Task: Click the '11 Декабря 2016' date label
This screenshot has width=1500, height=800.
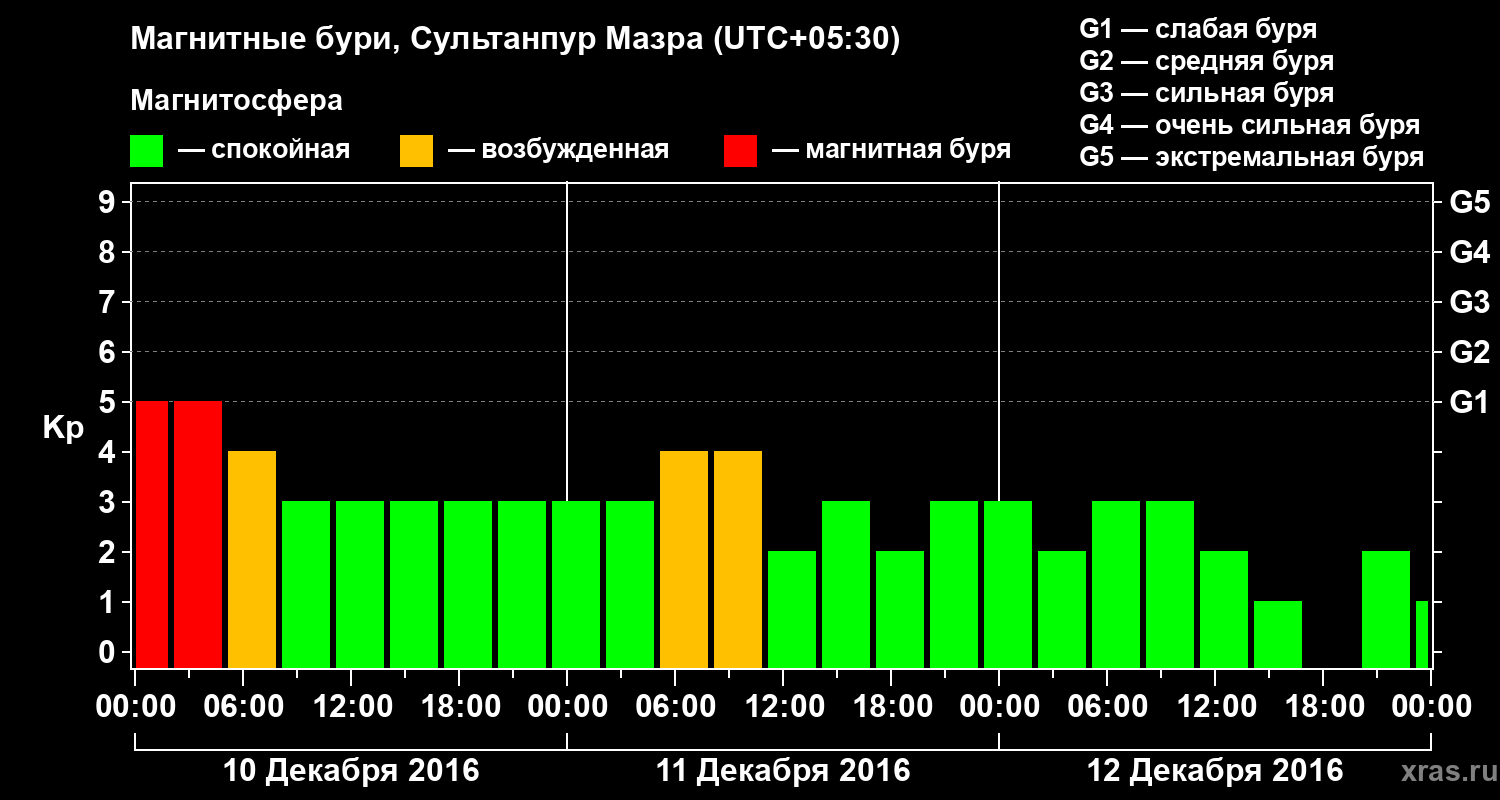Action: click(783, 771)
